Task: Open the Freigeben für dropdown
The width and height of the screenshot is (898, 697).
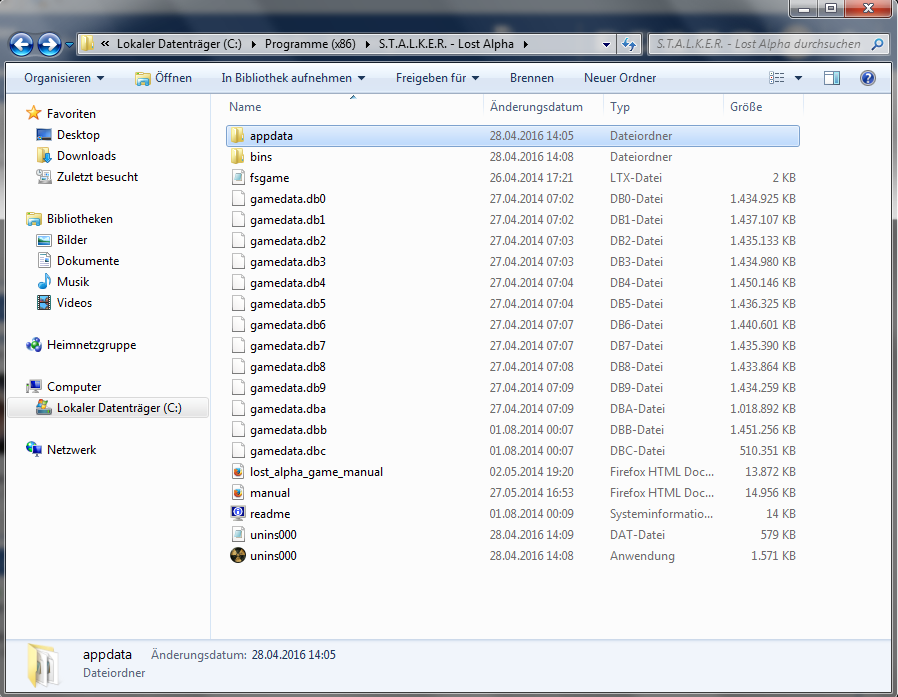Action: 438,78
